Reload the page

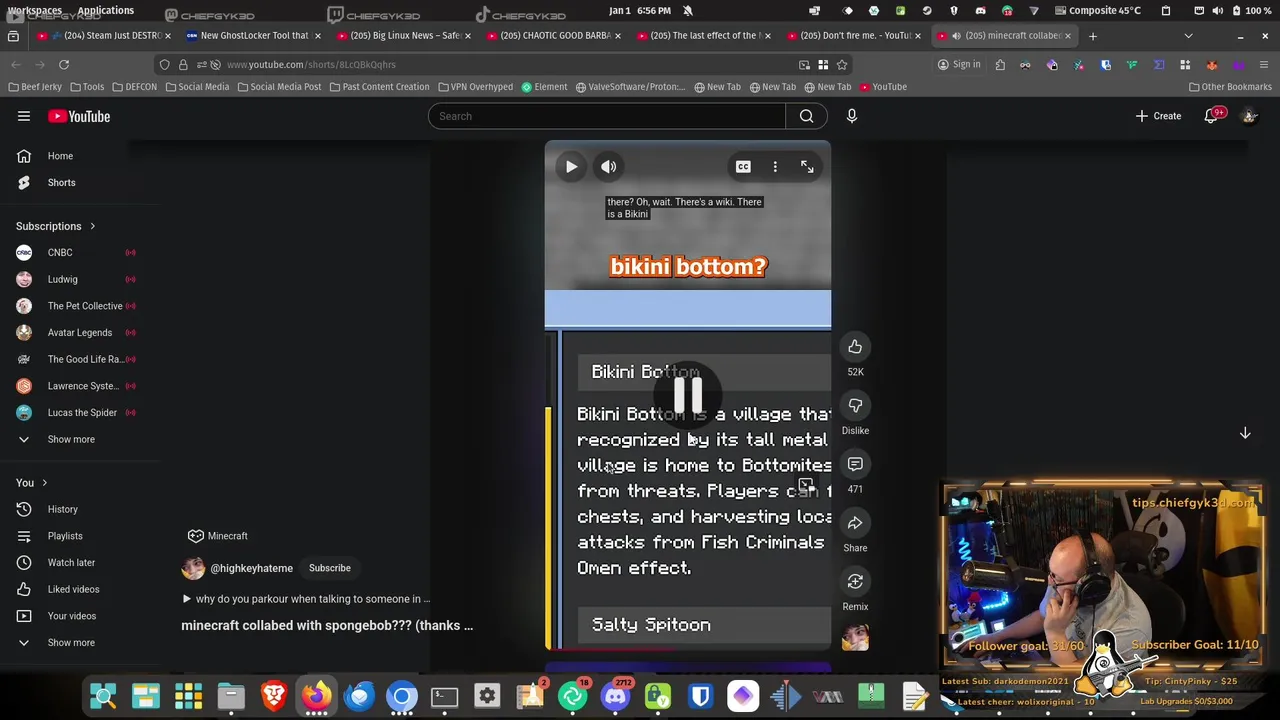(x=64, y=65)
